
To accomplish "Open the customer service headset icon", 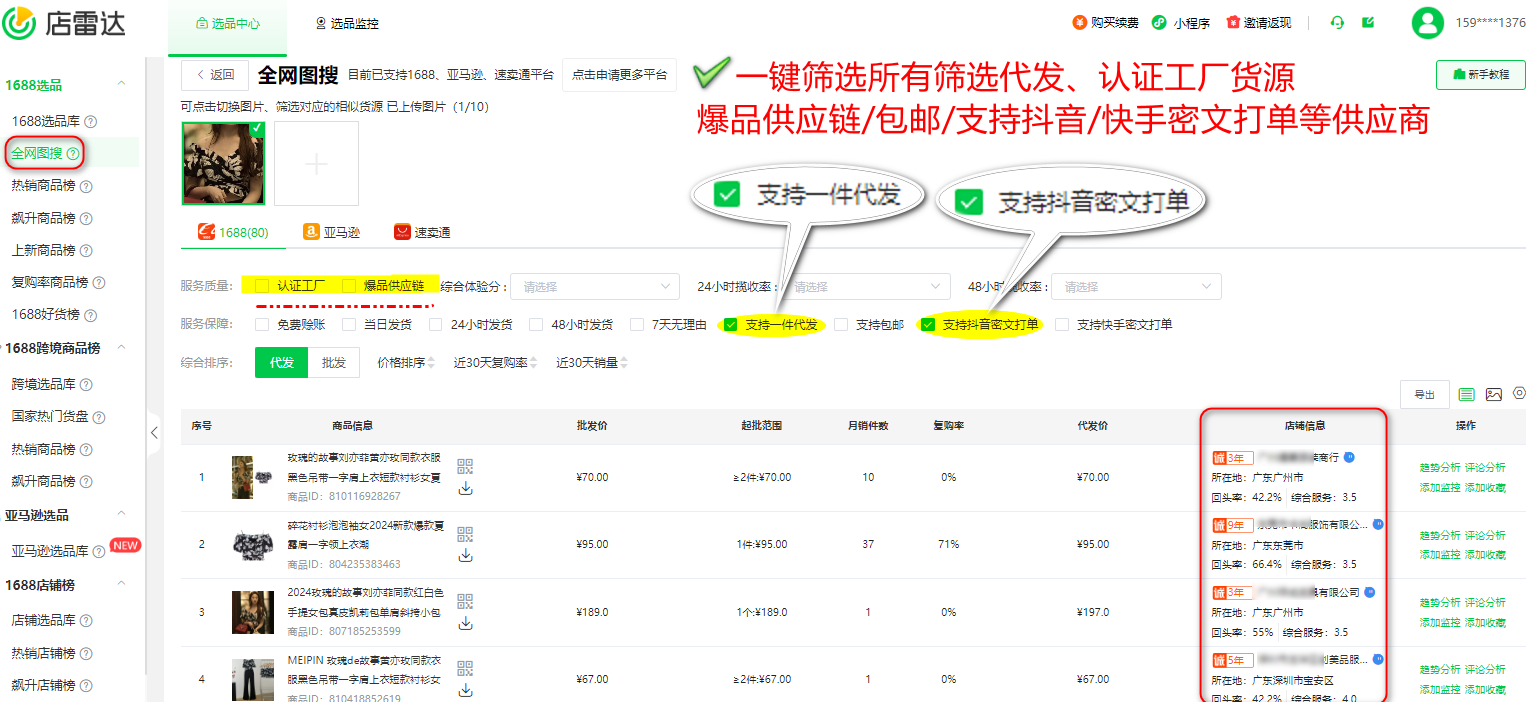I will 1337,21.
